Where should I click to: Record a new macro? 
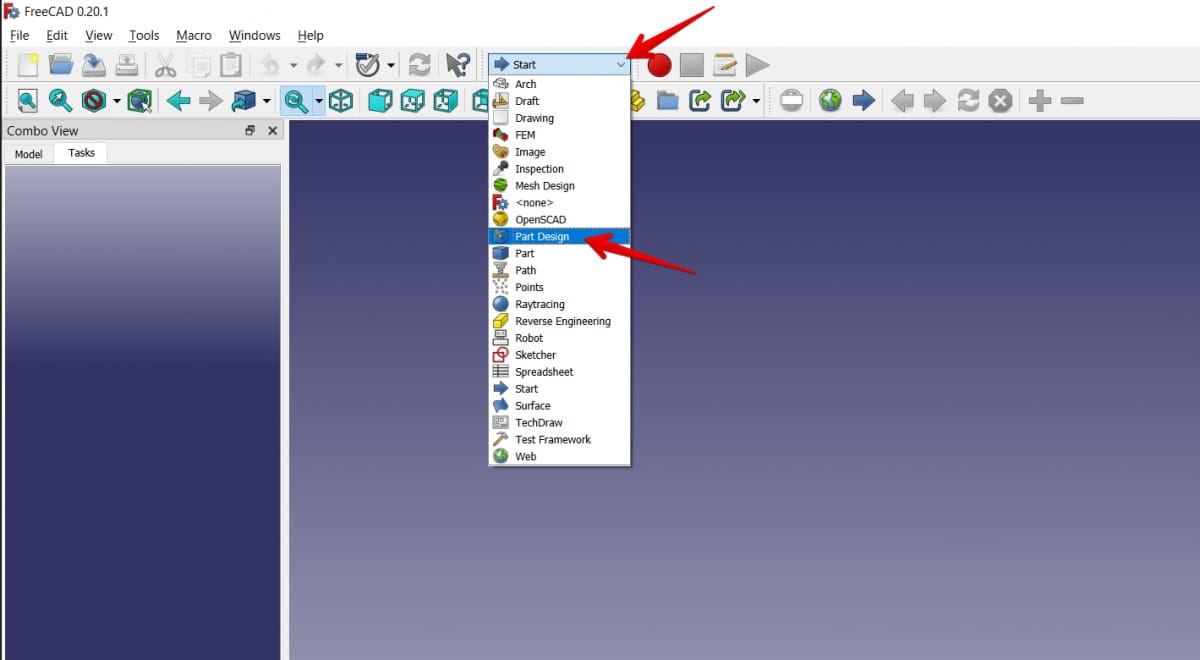[x=658, y=64]
